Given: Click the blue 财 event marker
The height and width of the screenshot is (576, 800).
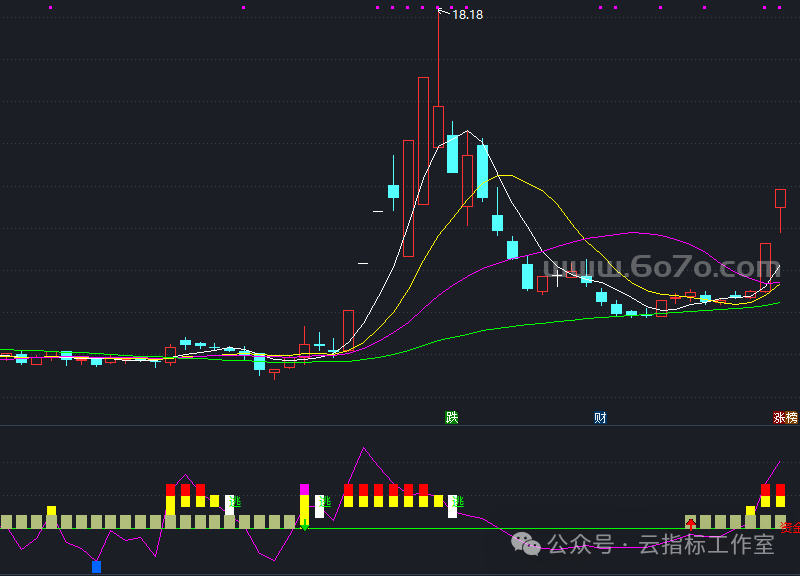Looking at the screenshot, I should (600, 417).
